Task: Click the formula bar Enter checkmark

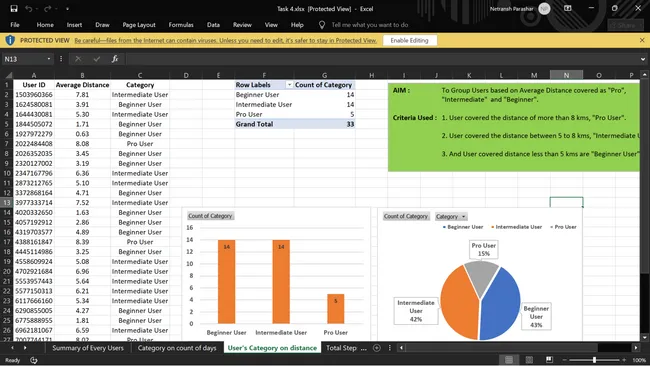Action: click(97, 59)
